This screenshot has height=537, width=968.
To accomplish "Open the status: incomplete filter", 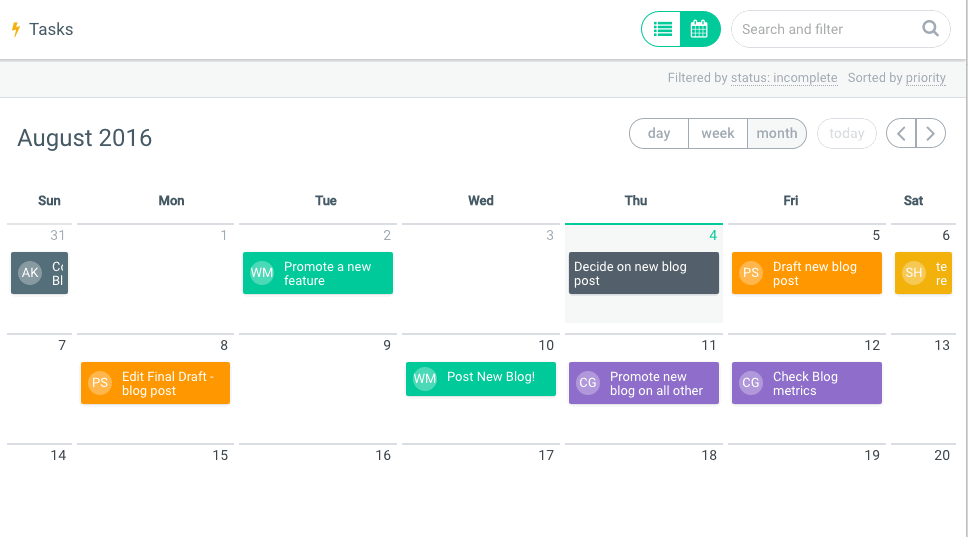I will pyautogui.click(x=784, y=78).
